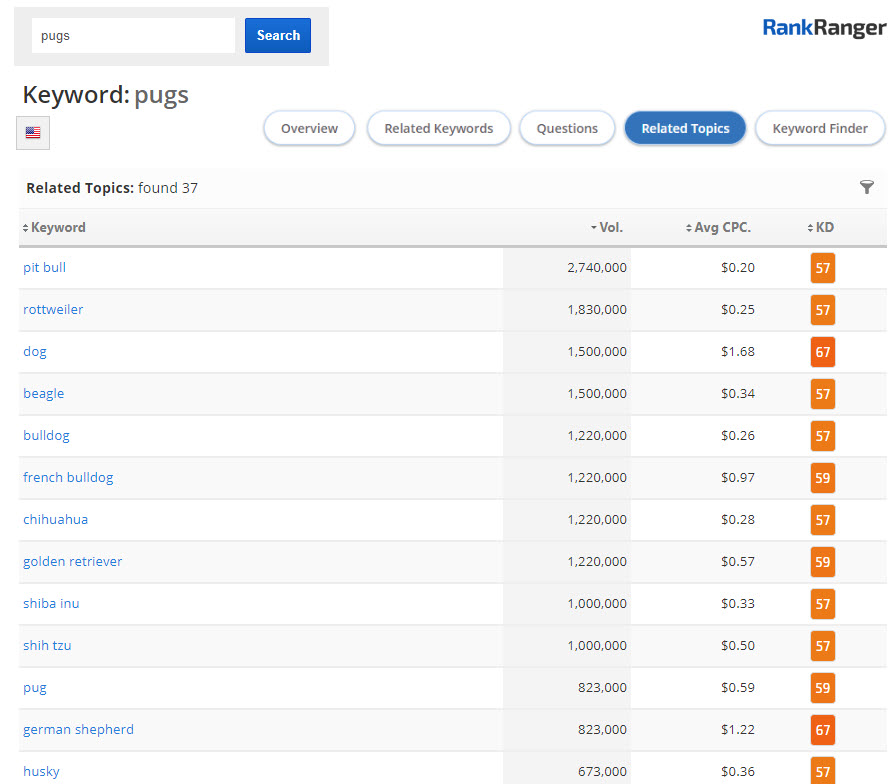Sort table by Keyword column
Viewport: 896px width, 784px height.
(x=57, y=228)
